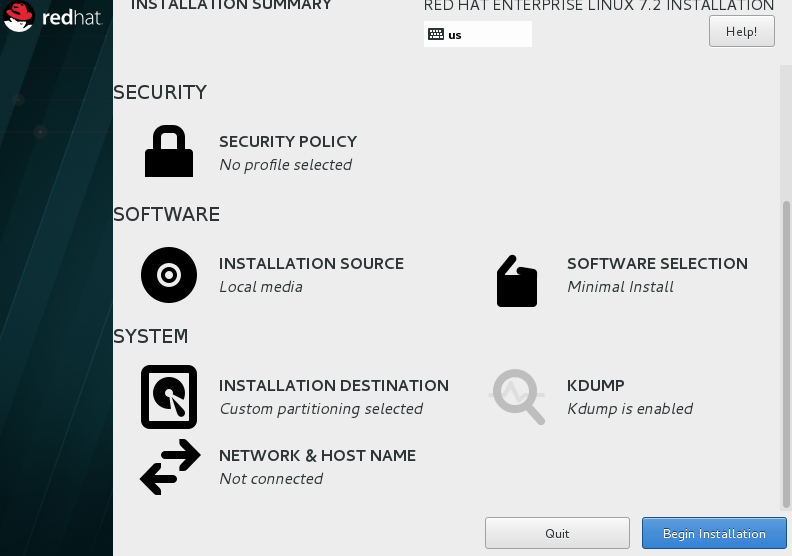Open the SECURITY POLICY title link
The image size is (792, 556).
[288, 141]
